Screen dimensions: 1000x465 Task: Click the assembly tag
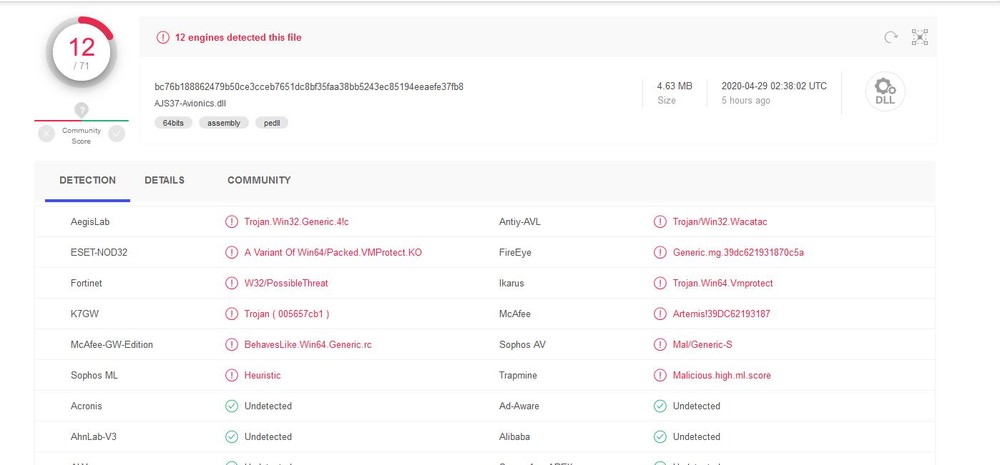tap(224, 122)
